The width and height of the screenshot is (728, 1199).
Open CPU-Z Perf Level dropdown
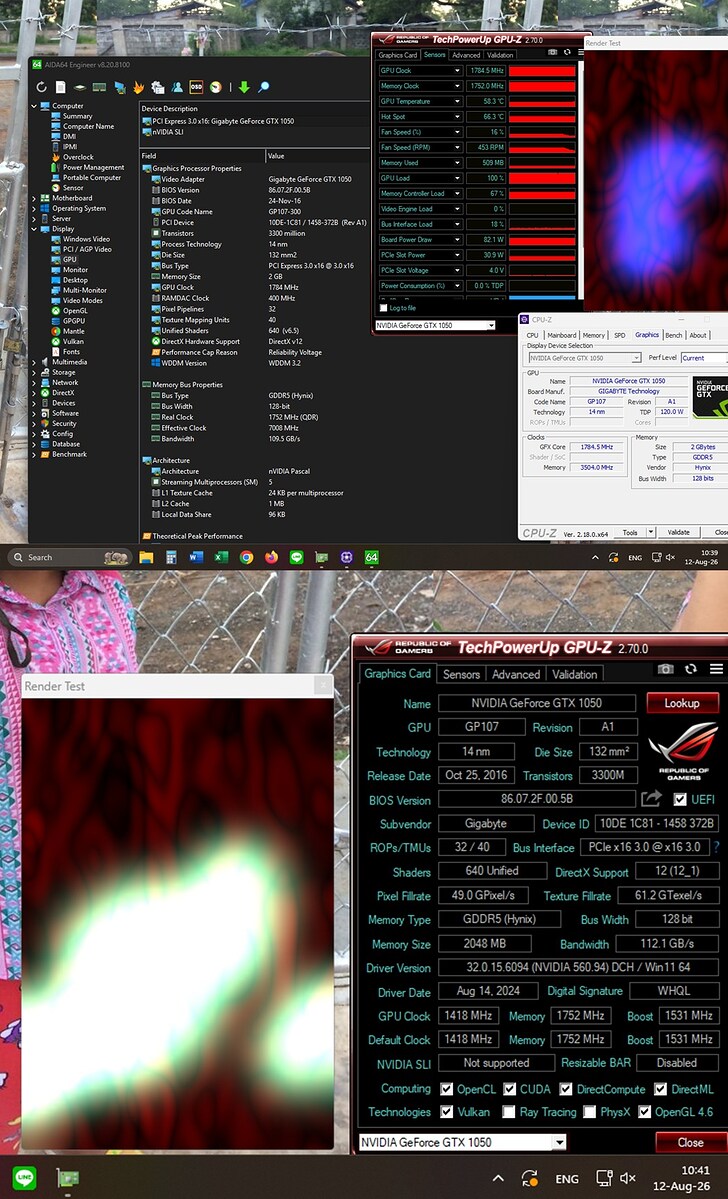704,358
